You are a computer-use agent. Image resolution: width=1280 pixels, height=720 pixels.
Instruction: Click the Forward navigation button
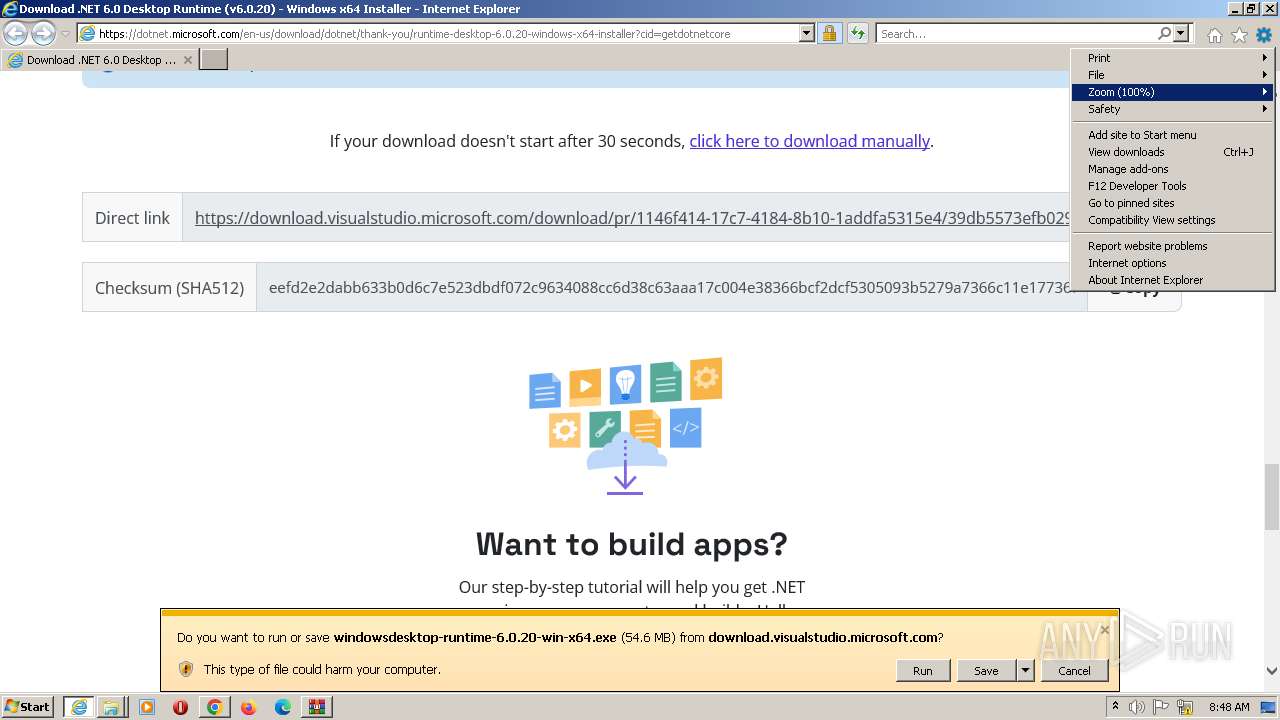click(x=43, y=33)
